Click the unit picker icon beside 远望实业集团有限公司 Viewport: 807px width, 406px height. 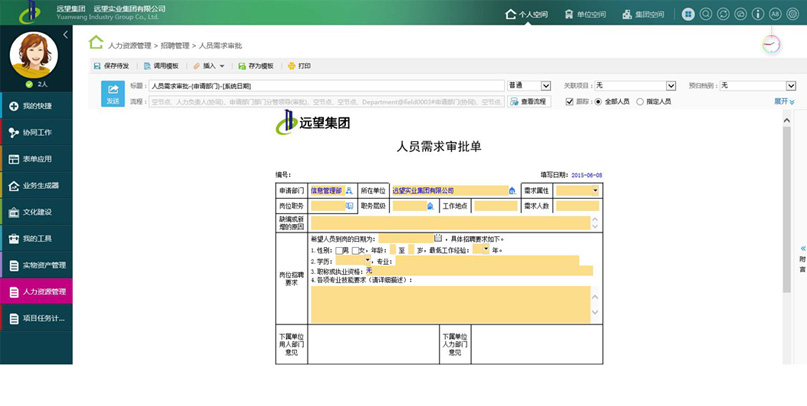point(512,190)
